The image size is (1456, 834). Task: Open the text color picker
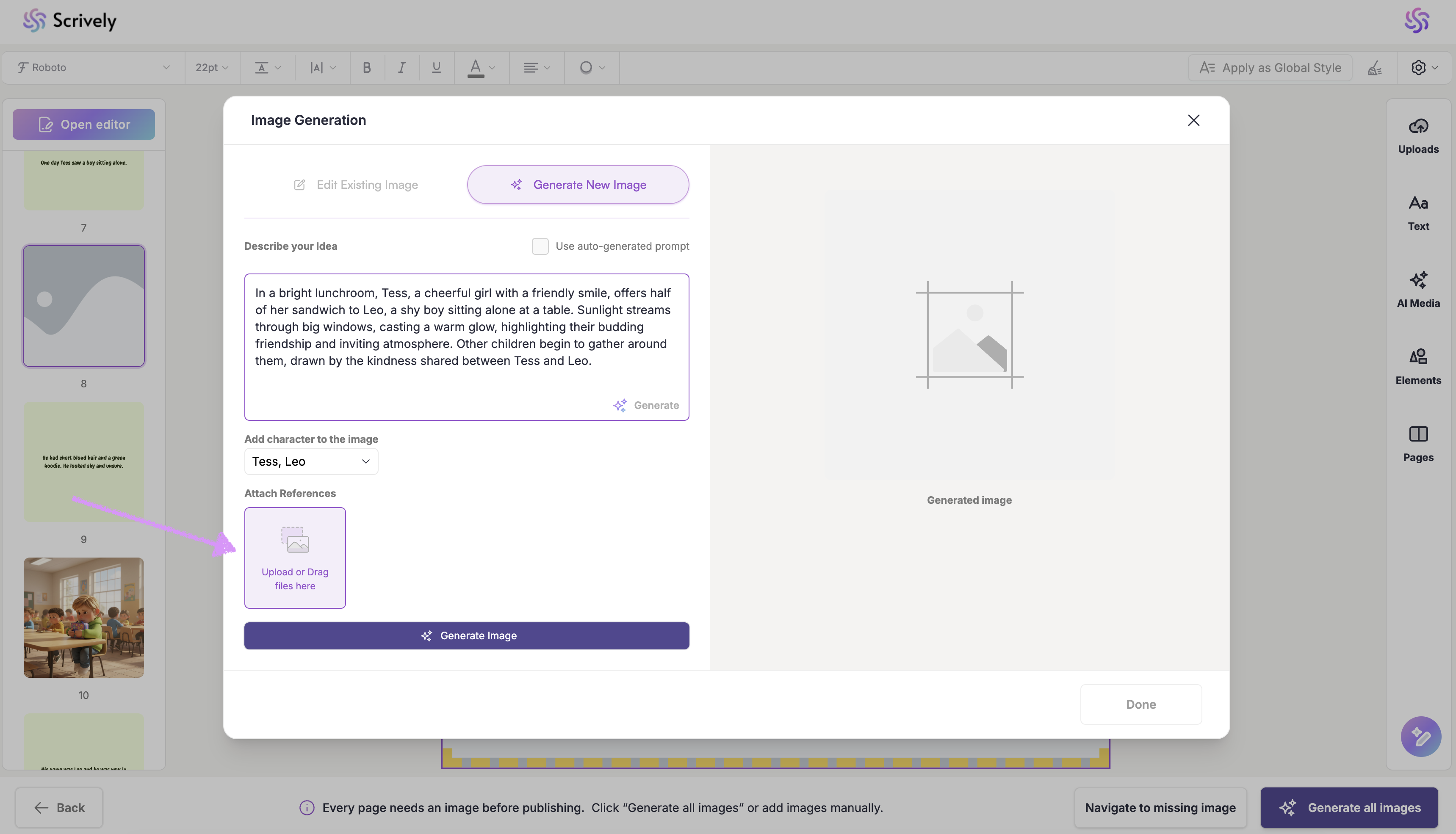pyautogui.click(x=480, y=68)
